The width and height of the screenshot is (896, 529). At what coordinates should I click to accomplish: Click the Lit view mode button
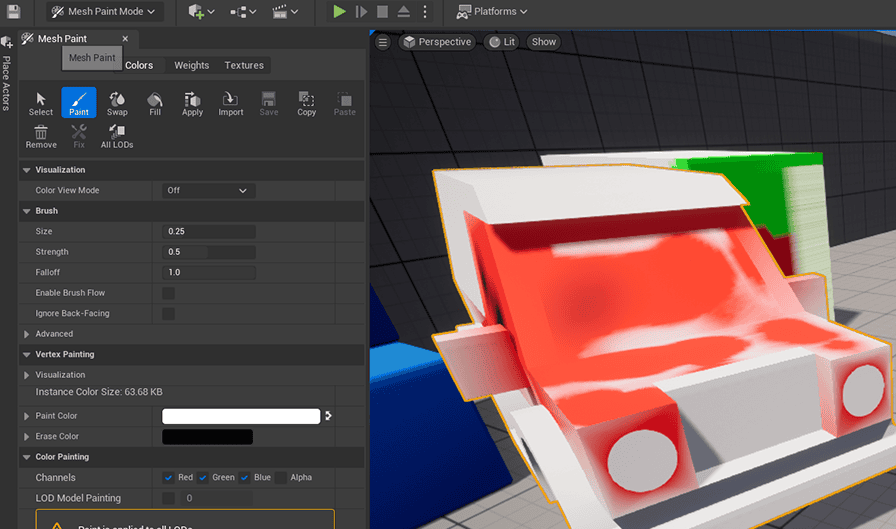[503, 42]
